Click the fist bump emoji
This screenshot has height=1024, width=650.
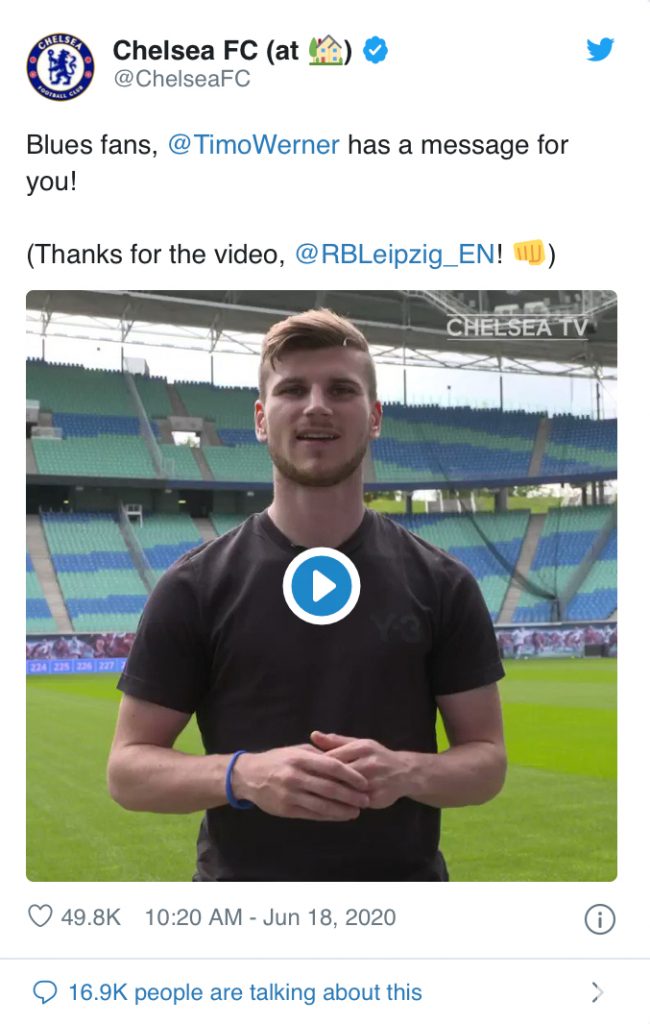[x=529, y=253]
